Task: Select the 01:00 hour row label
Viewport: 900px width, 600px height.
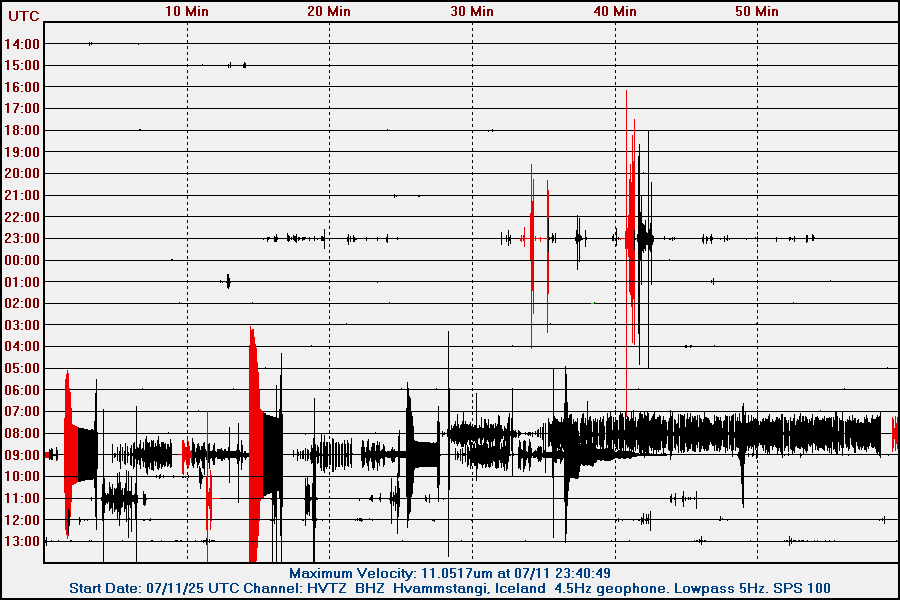Action: pyautogui.click(x=22, y=282)
